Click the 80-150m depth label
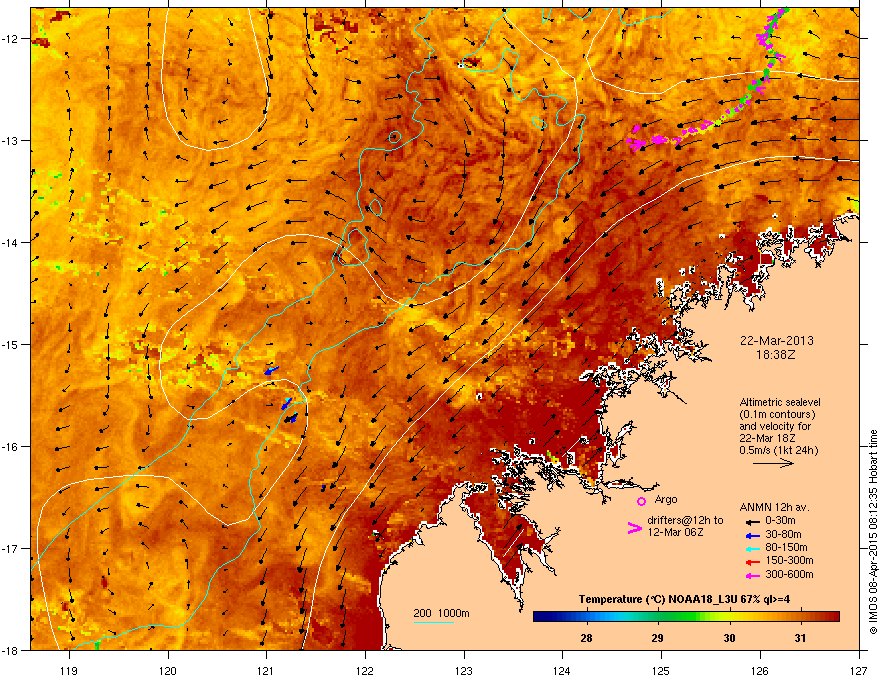The width and height of the screenshot is (880, 680). pos(786,548)
